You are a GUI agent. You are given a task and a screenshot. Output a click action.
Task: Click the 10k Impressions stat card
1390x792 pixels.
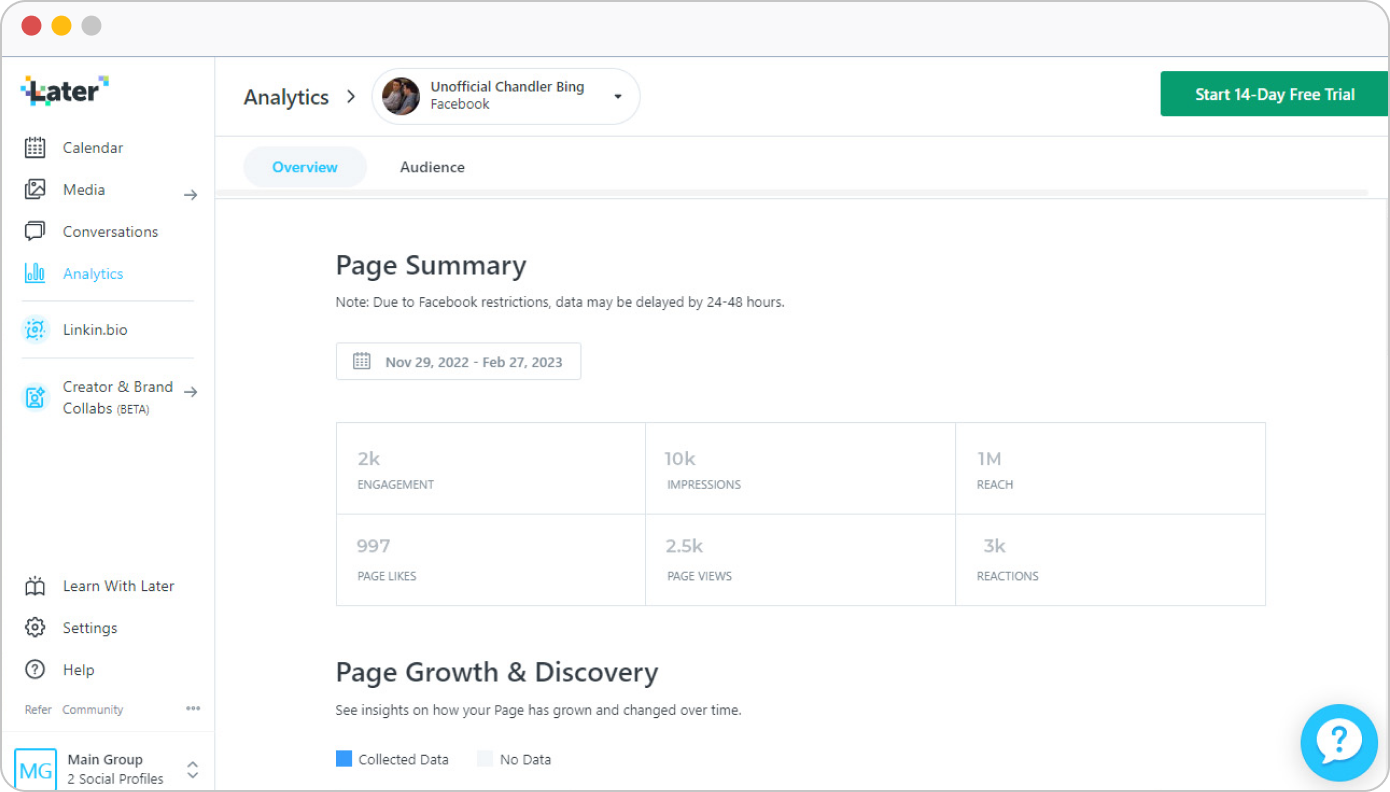[x=800, y=468]
